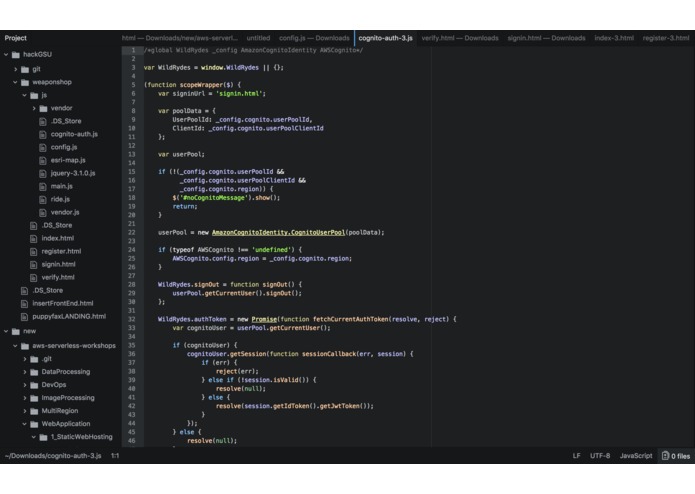Click the ~/Downloads/cognito-auth-3.js file path
The height and width of the screenshot is (494, 695).
[53, 455]
